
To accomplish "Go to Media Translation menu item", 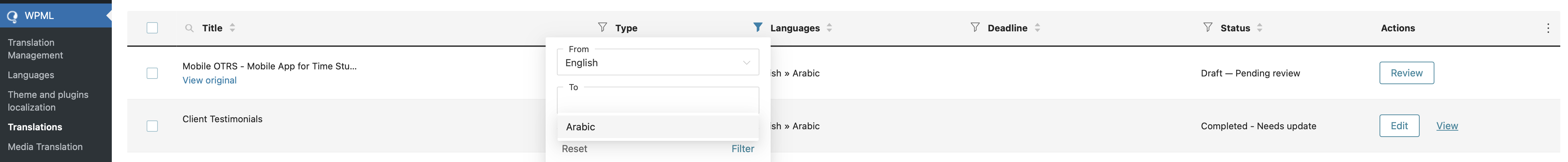I will pyautogui.click(x=45, y=147).
